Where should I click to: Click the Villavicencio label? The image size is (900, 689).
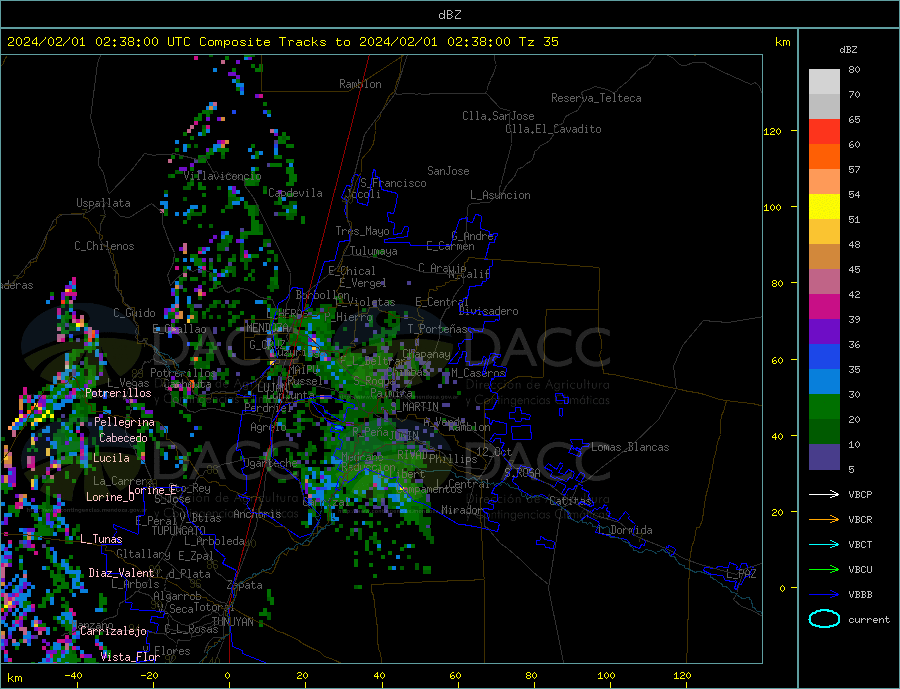tap(222, 176)
